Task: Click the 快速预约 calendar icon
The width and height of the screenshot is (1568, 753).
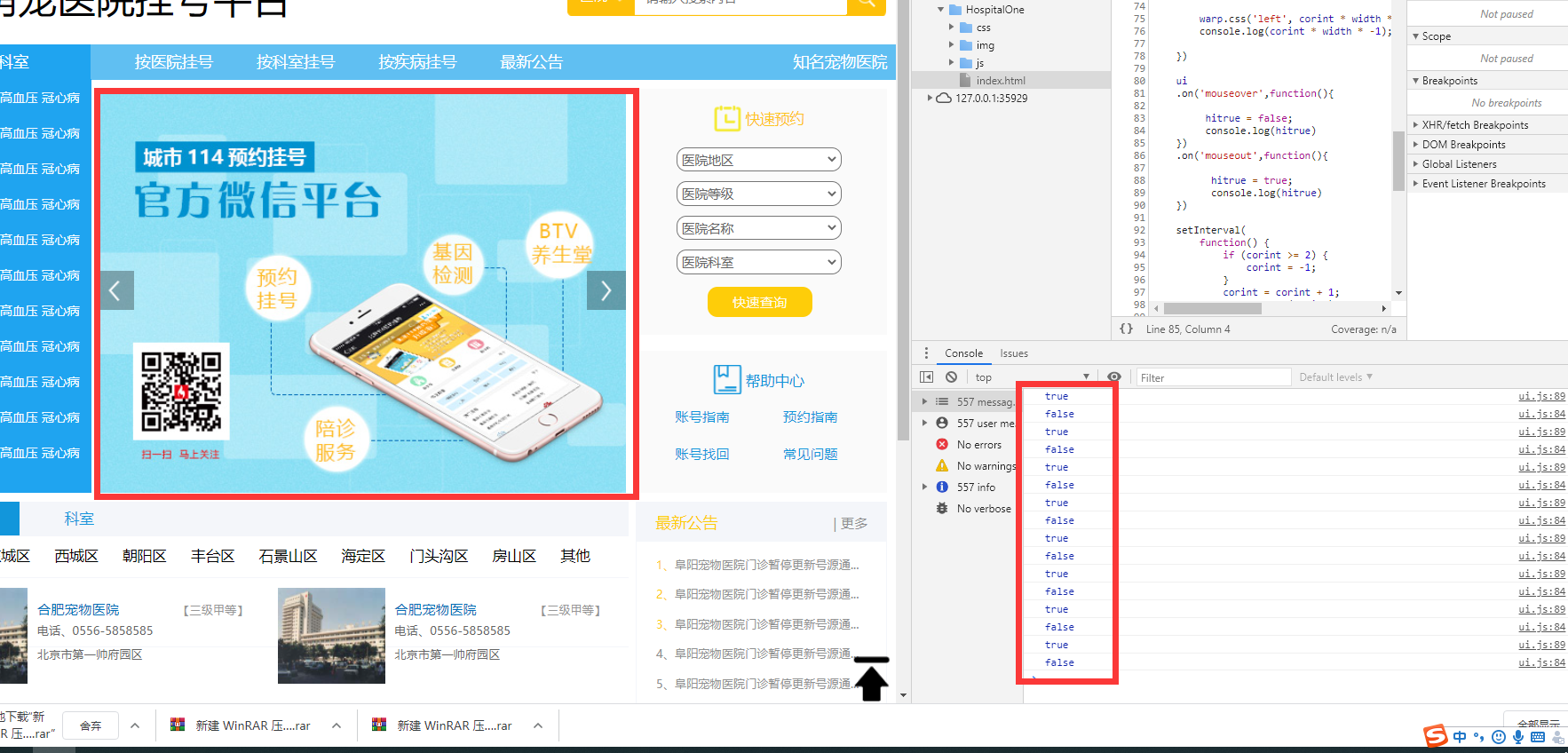Action: coord(727,119)
